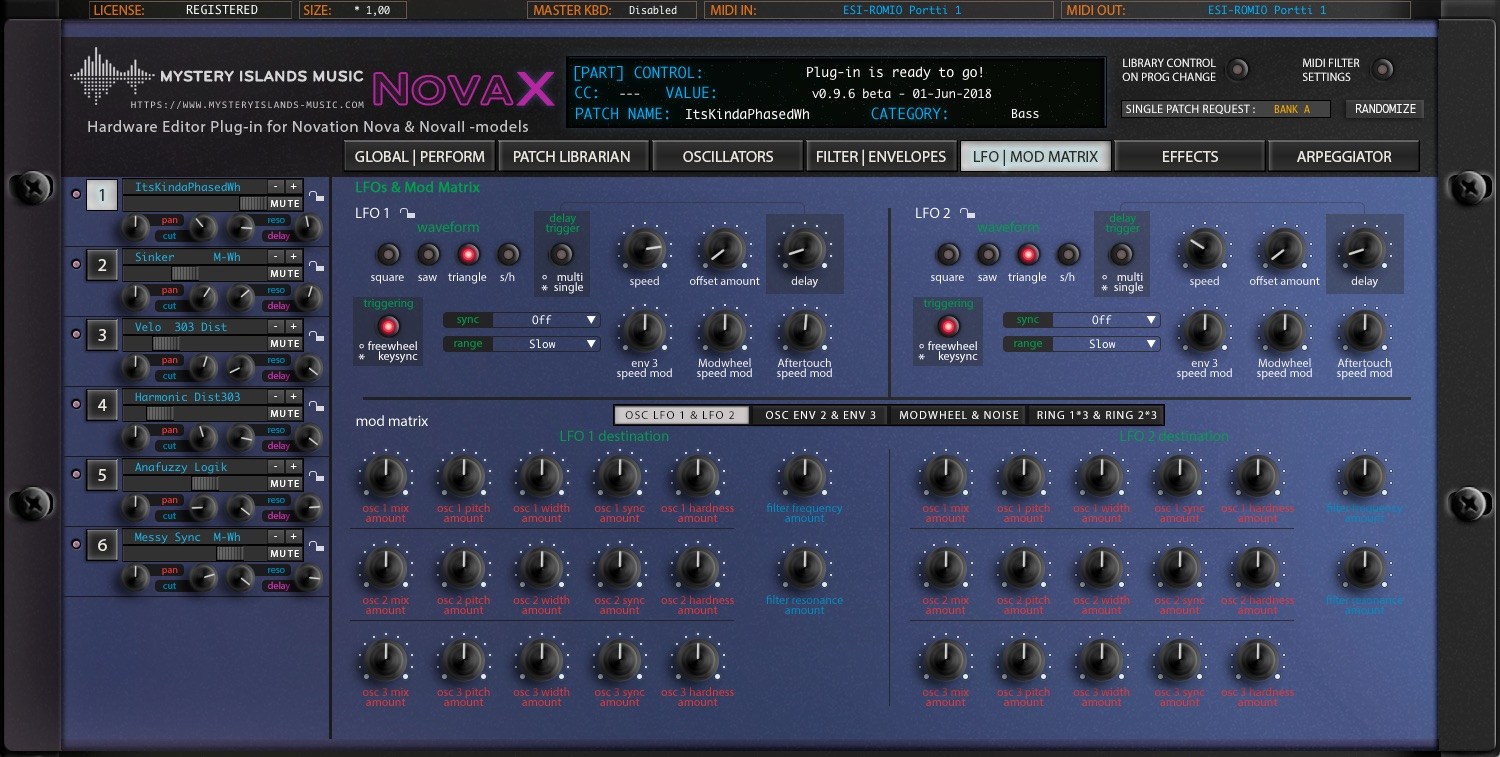Screen dimensions: 1500x757
Task: Mute part 1 ItsKindaPhasedWh
Action: point(285,203)
